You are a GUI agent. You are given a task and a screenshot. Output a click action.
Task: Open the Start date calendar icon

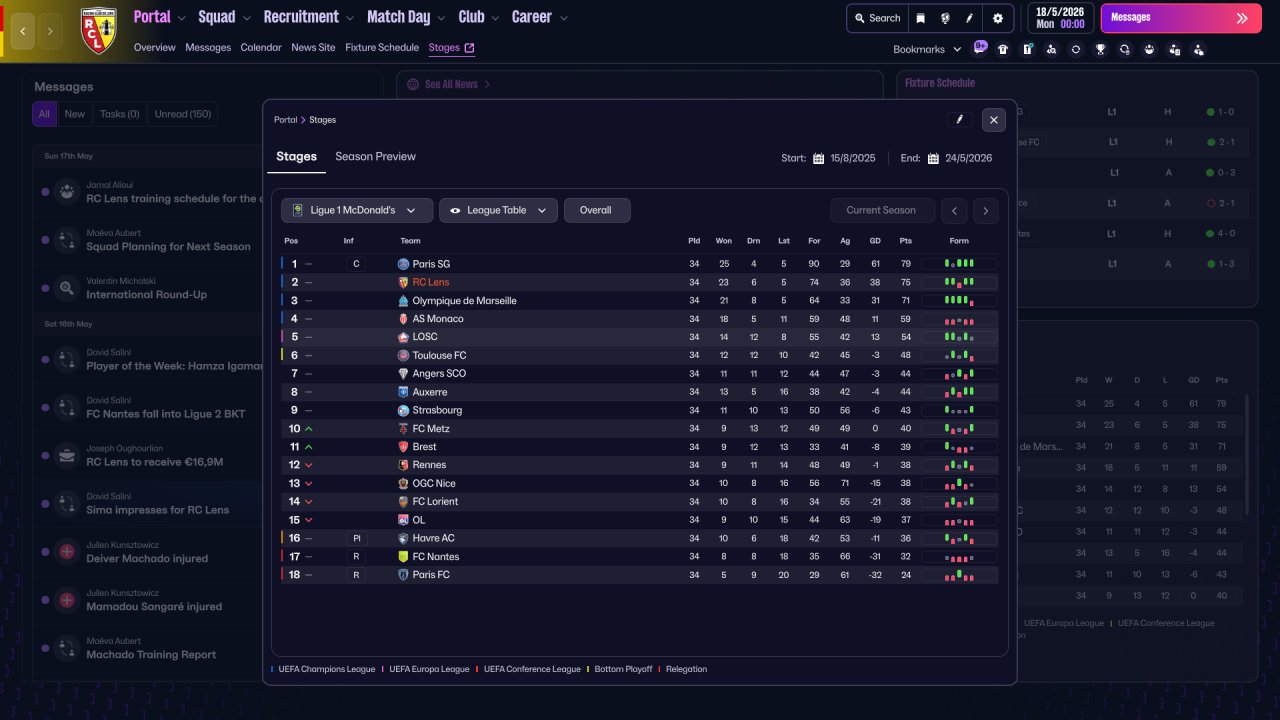pos(818,158)
